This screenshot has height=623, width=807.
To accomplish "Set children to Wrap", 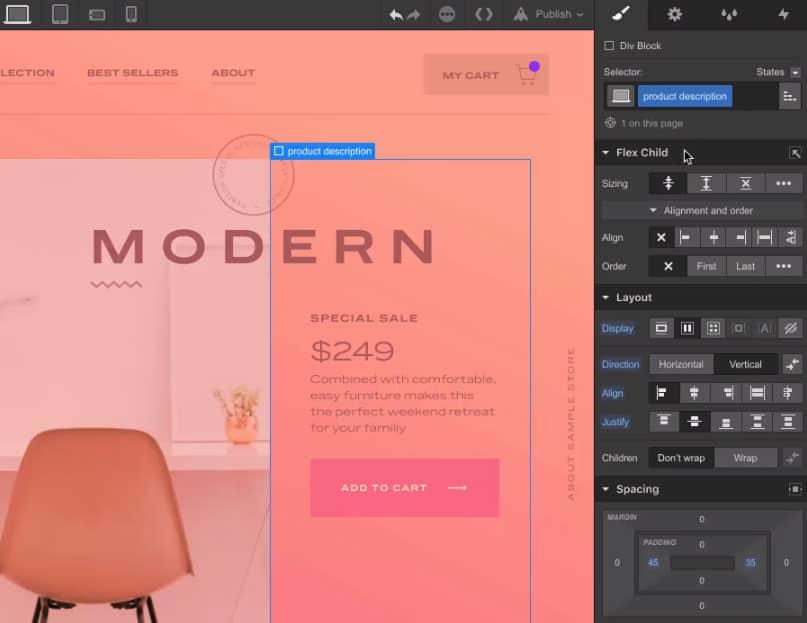I will tap(745, 458).
